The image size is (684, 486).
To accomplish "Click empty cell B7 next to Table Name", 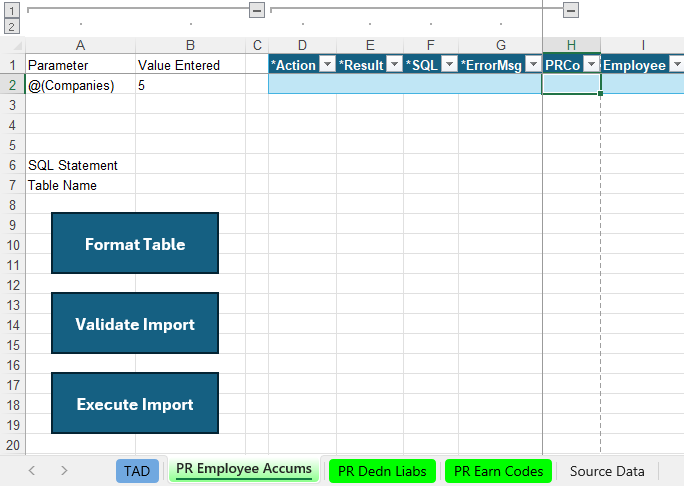I will coord(190,185).
